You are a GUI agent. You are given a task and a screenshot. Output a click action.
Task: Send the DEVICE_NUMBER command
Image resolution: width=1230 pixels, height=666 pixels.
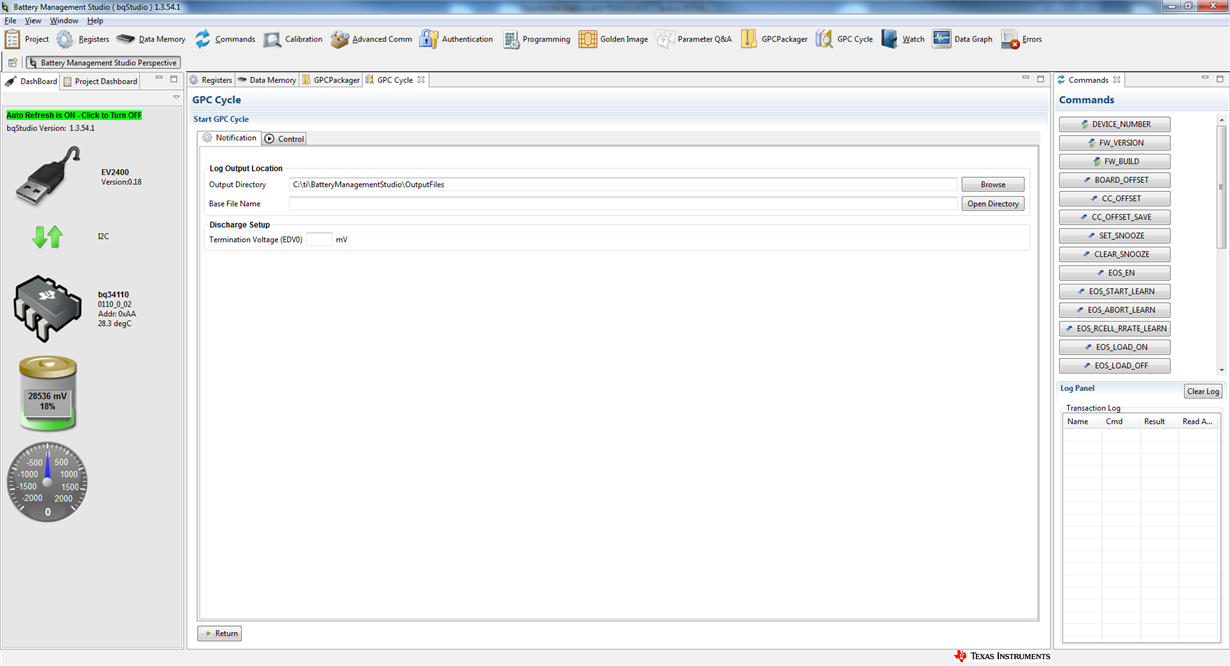(1114, 124)
